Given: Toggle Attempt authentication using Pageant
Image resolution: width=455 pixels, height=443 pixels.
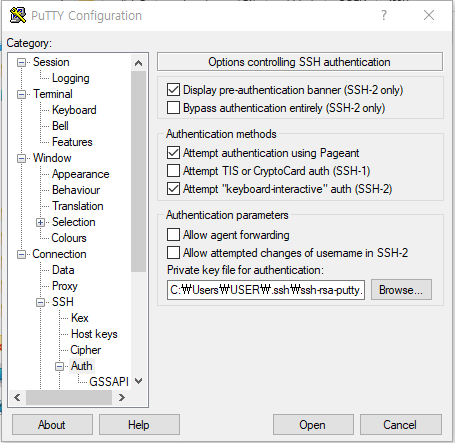Looking at the screenshot, I should tap(173, 153).
